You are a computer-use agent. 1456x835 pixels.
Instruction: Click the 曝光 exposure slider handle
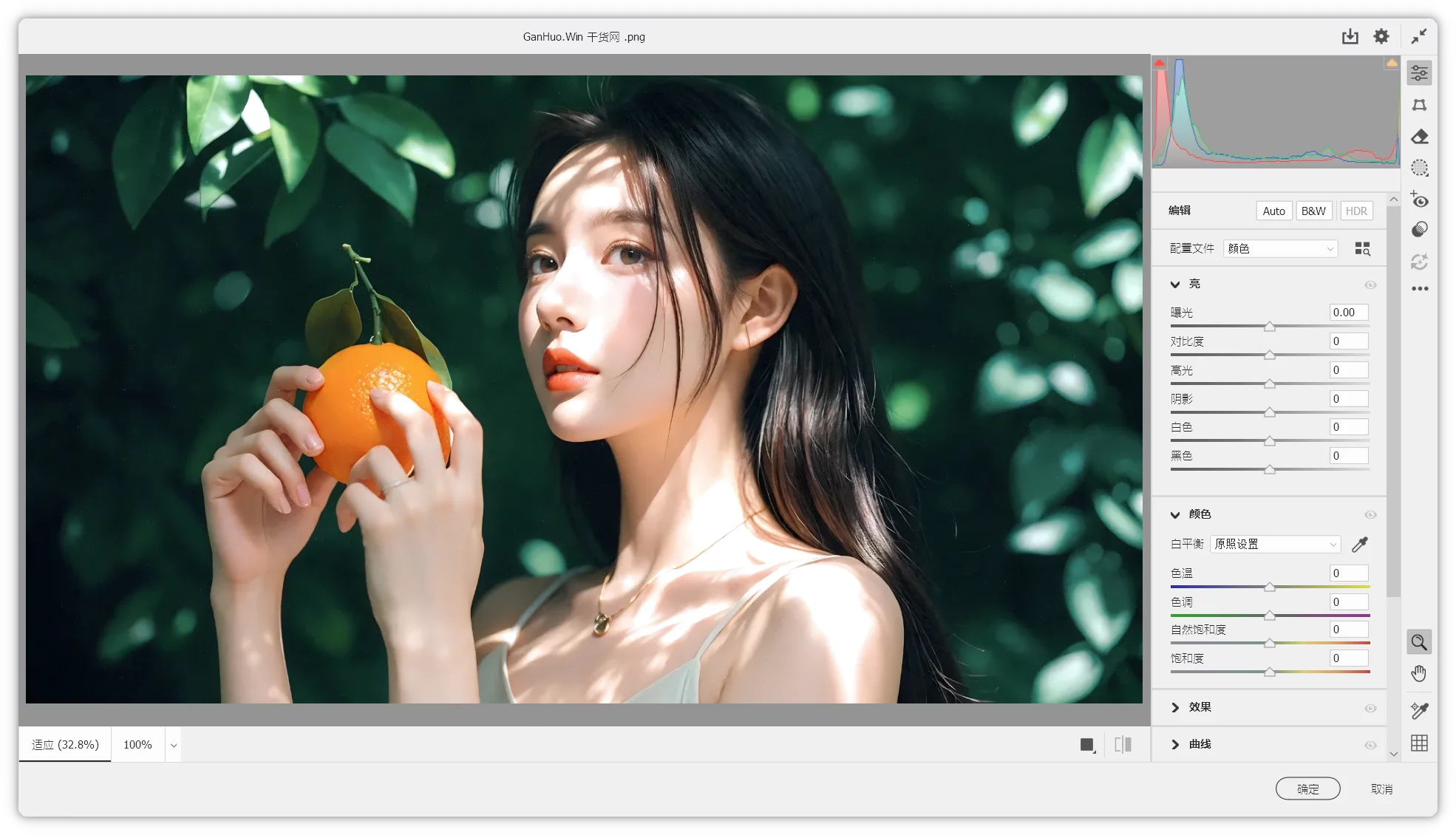(x=1269, y=327)
